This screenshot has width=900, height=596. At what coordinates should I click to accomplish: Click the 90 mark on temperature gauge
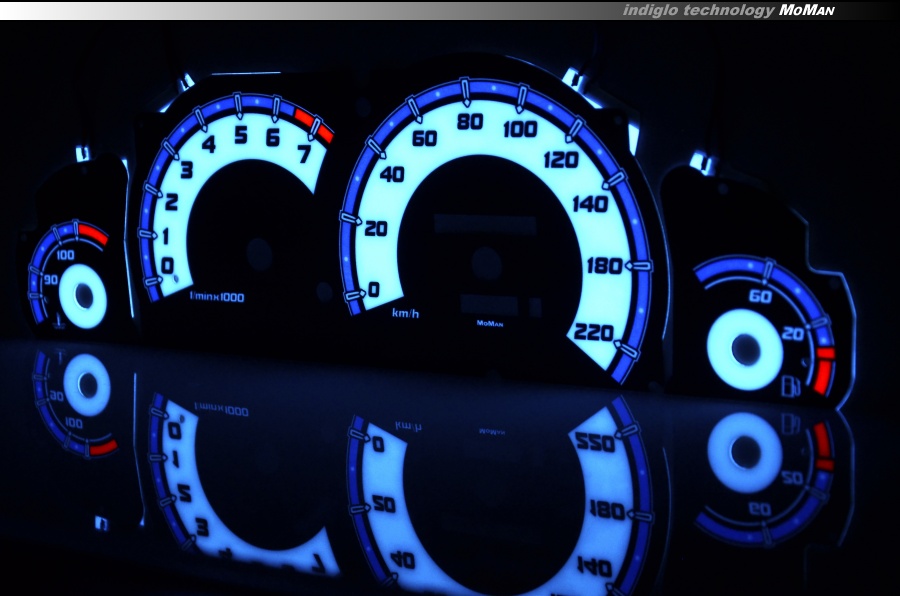pos(53,280)
